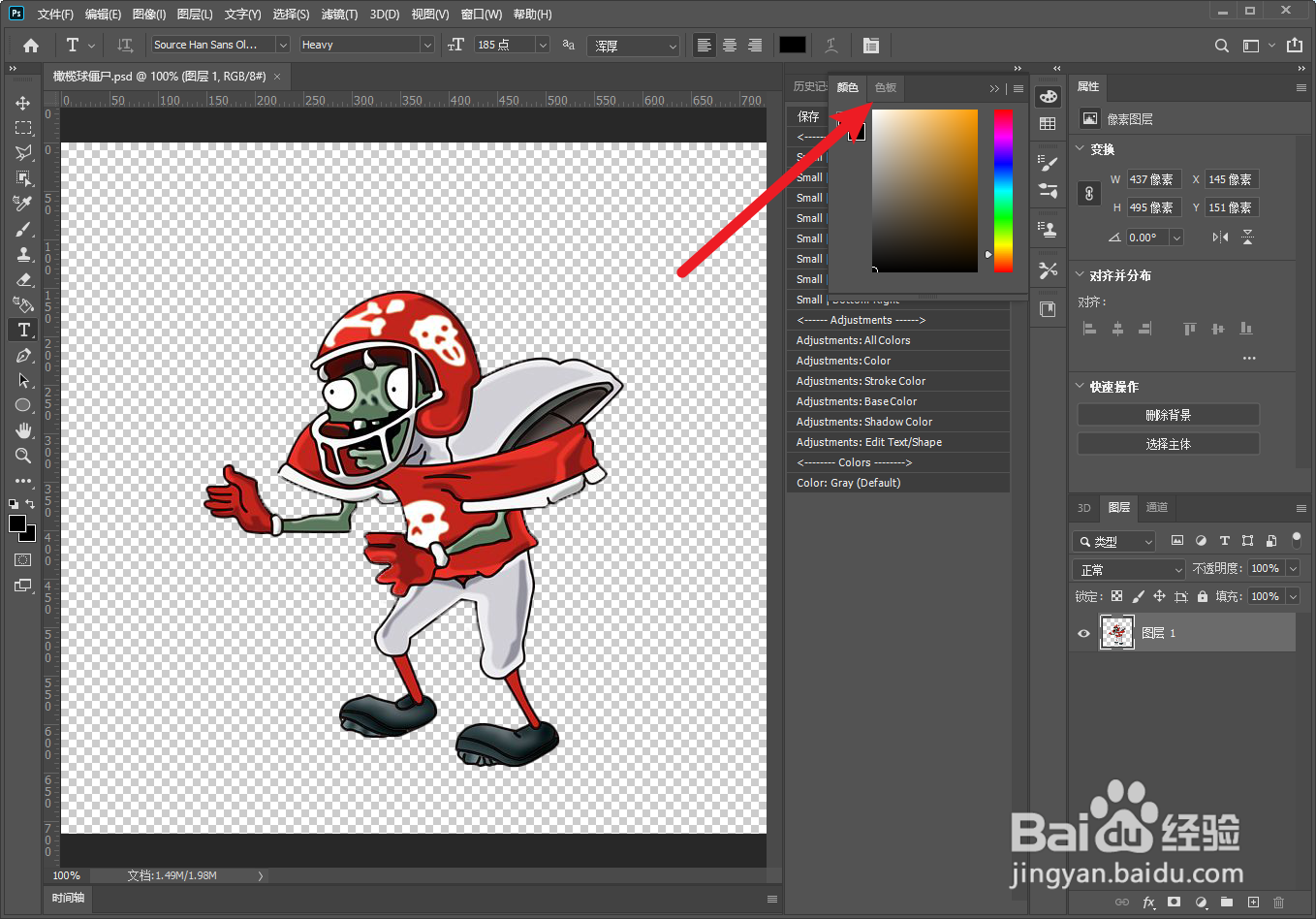Select the Eraser tool
This screenshot has height=919, width=1316.
coord(23,280)
